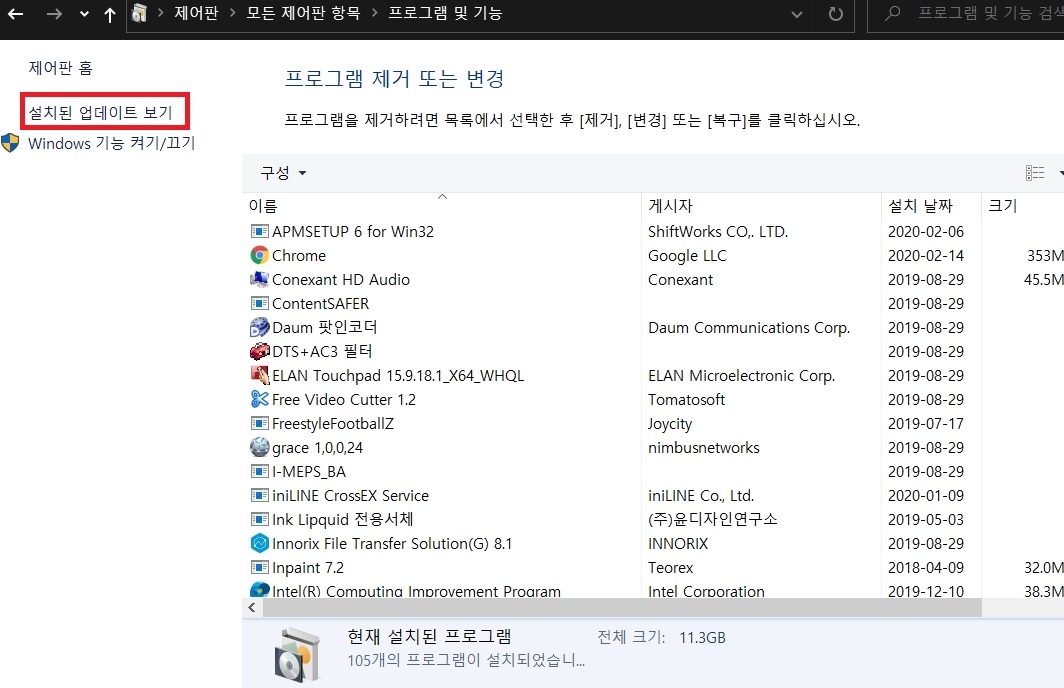Select the Innorix File Transfer Solution icon

tap(259, 543)
